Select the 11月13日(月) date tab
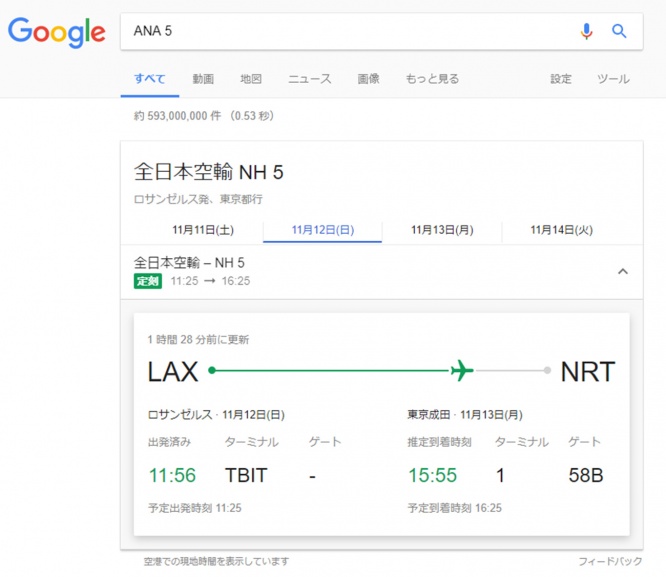 [x=442, y=230]
